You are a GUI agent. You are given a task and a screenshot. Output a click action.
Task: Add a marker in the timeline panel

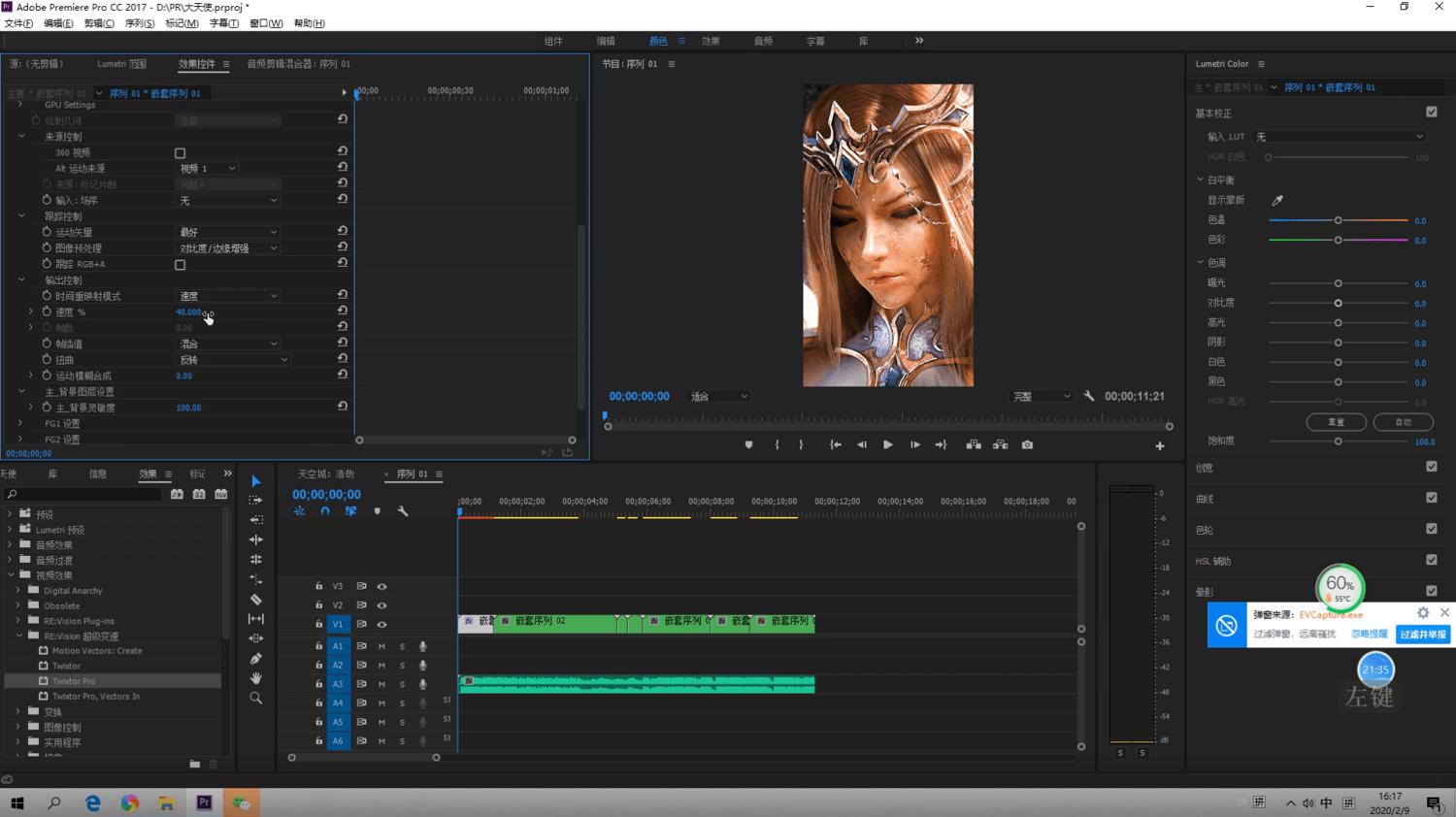point(377,511)
